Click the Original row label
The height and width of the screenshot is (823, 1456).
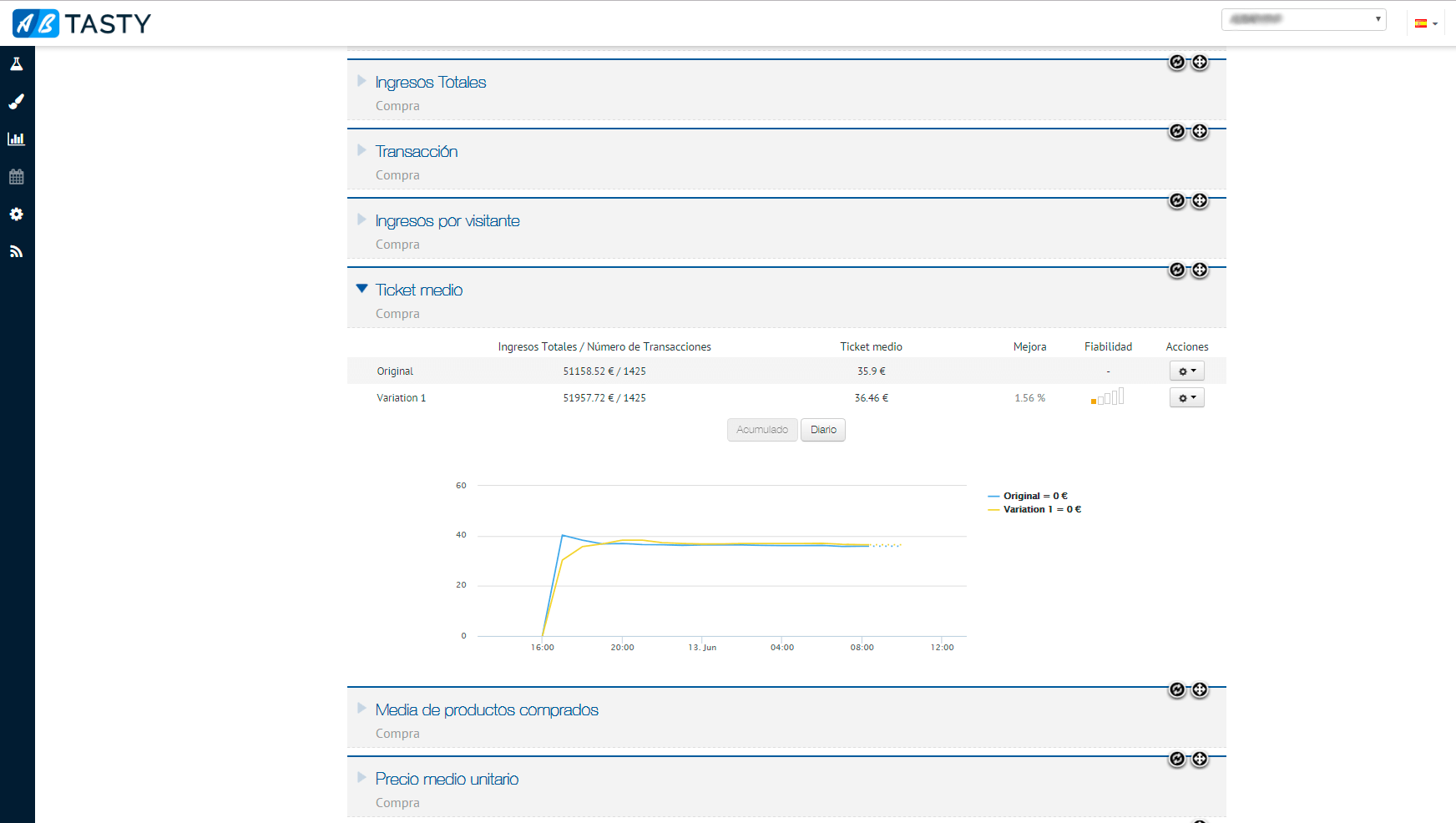[395, 371]
